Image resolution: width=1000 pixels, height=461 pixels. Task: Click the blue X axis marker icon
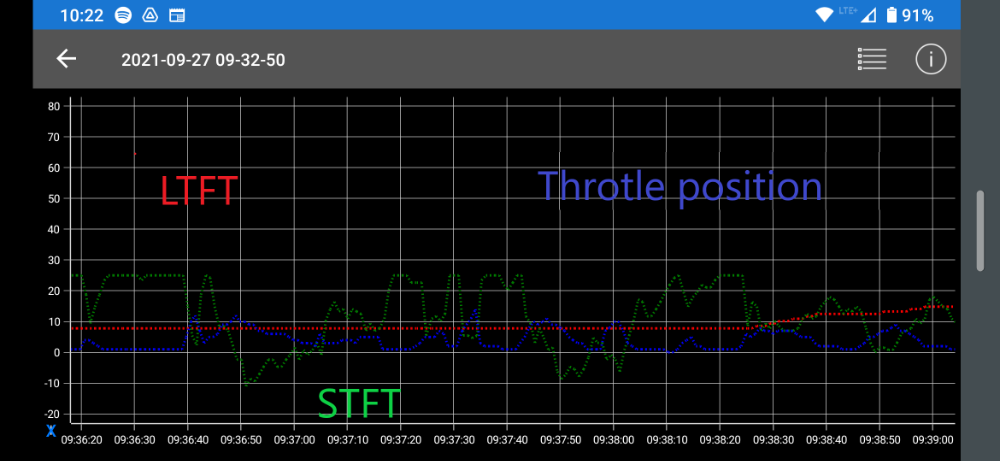coord(50,431)
